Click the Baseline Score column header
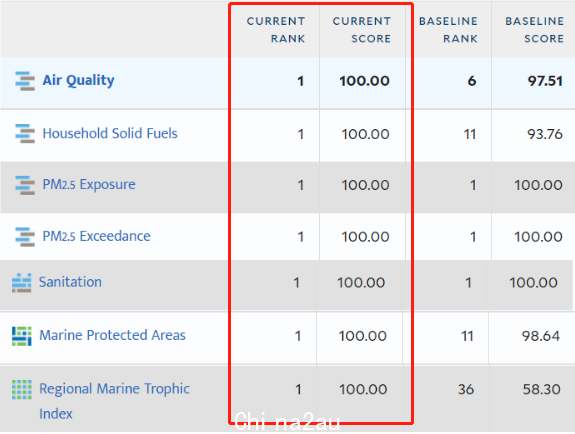Screen dimensions: 575x434 point(534,30)
